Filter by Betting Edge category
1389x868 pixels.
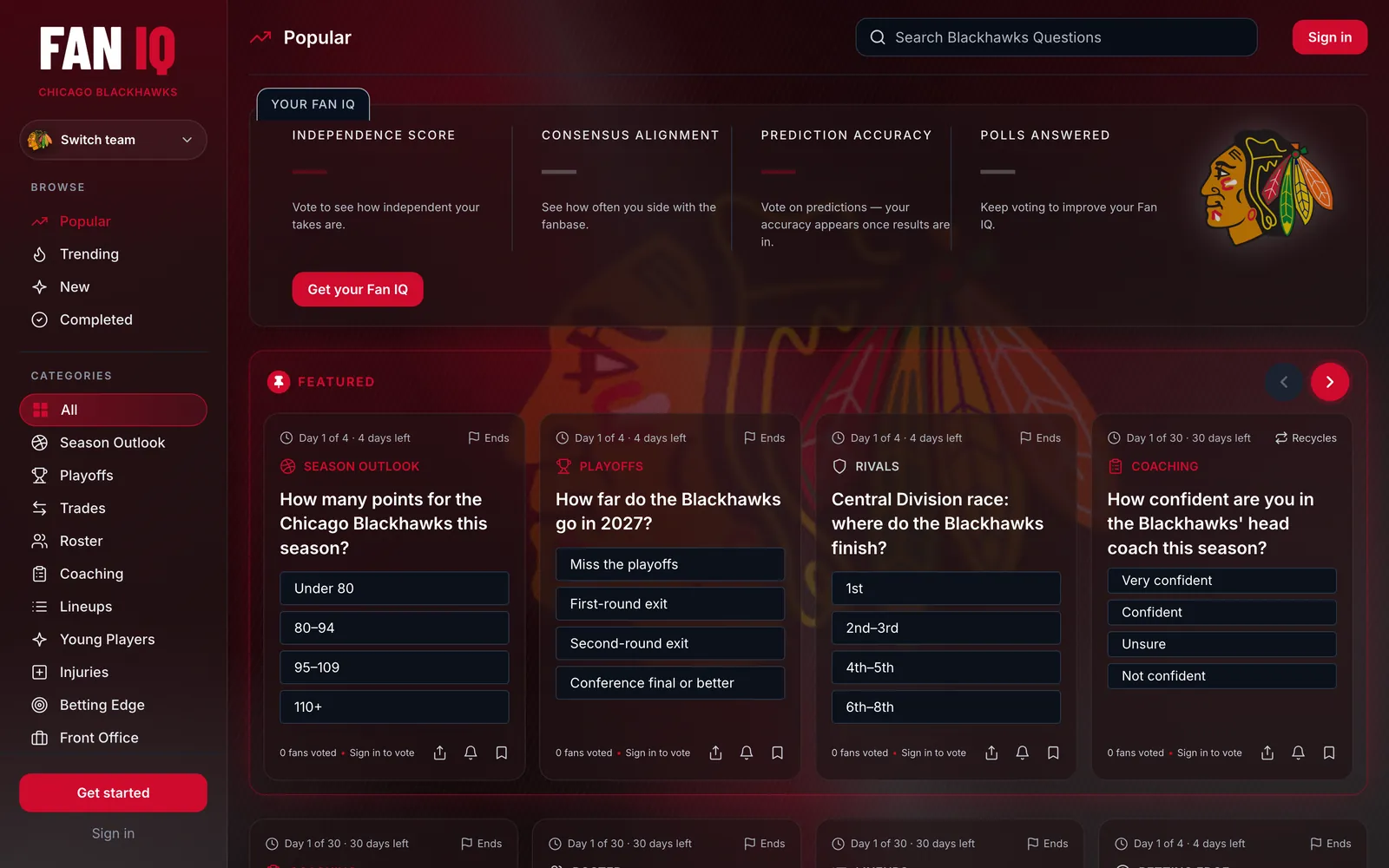(113, 705)
